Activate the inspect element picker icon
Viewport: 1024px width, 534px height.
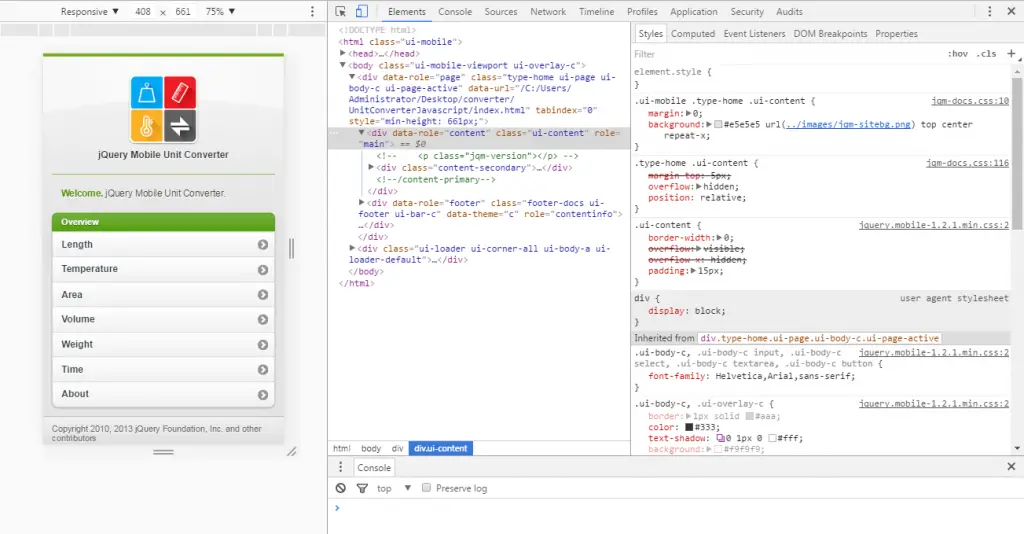pyautogui.click(x=341, y=12)
